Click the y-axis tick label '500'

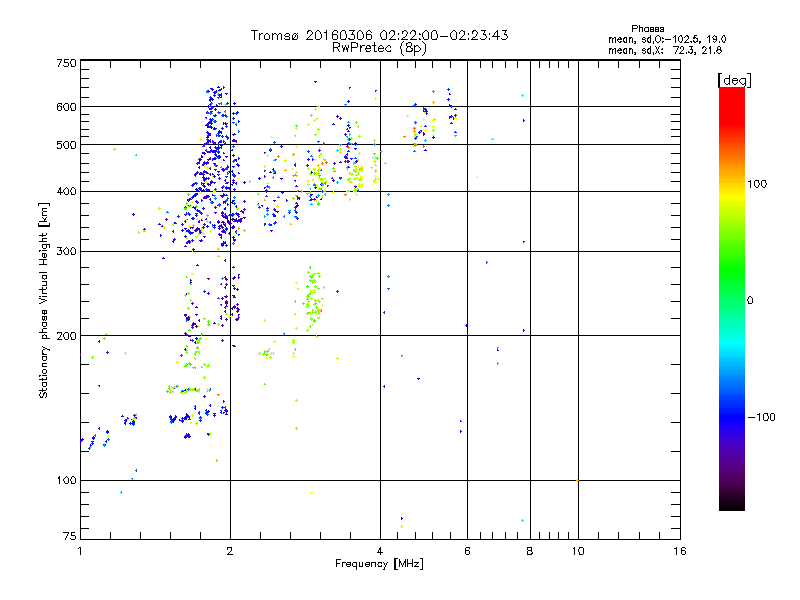coord(66,145)
